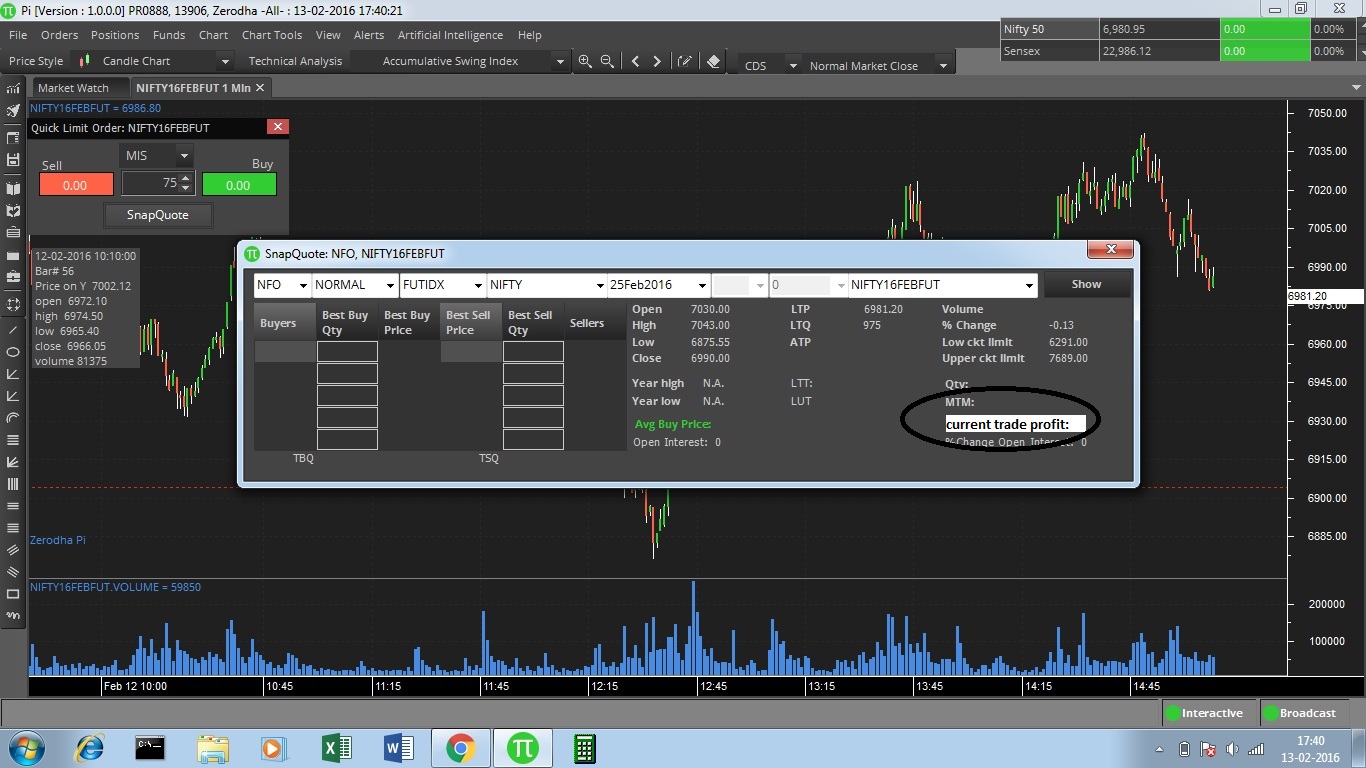This screenshot has height=768, width=1366.
Task: Expand the NIFTY16FEBFUT symbol dropdown in SnapQuote
Action: 1029,285
